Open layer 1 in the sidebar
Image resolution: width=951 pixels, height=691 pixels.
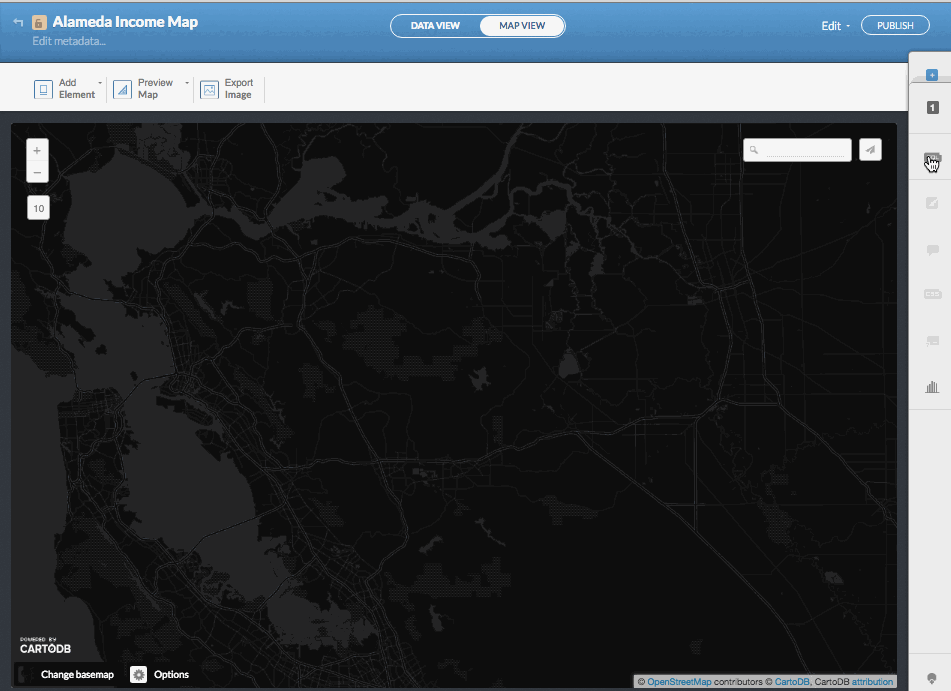point(931,107)
